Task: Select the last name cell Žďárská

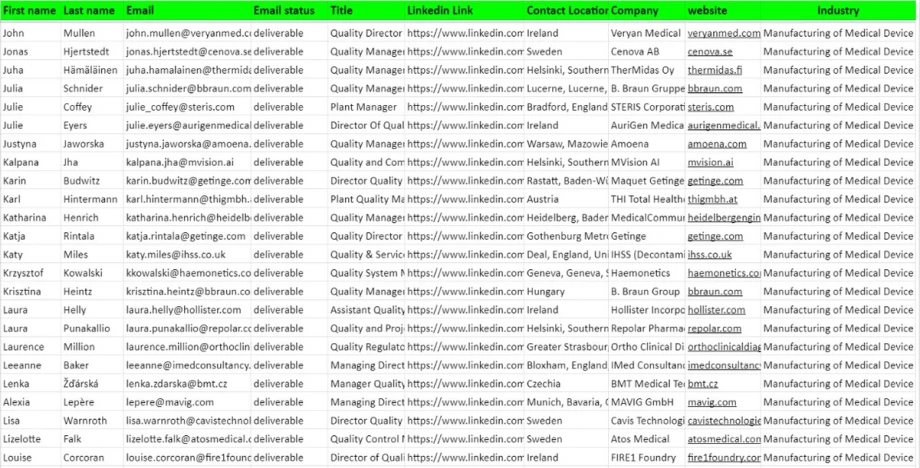Action: point(85,384)
